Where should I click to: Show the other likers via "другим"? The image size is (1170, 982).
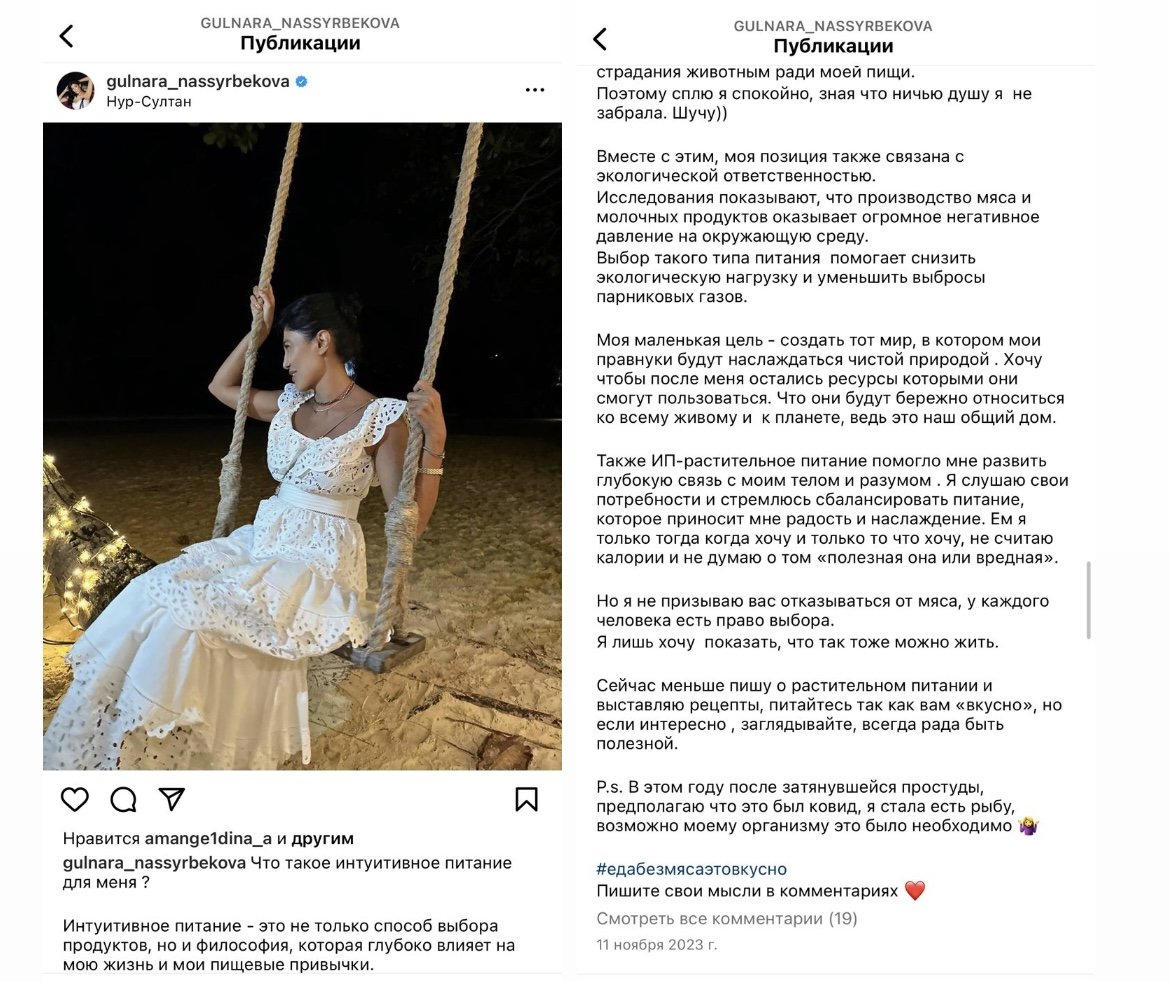tap(322, 838)
